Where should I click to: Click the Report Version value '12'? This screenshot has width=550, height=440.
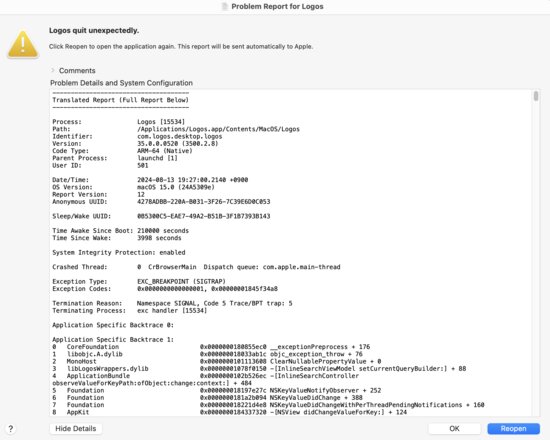pyautogui.click(x=141, y=194)
